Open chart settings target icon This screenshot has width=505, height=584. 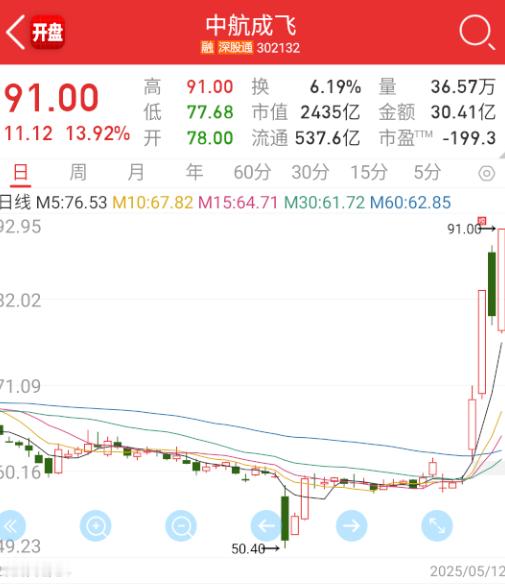pos(486,173)
